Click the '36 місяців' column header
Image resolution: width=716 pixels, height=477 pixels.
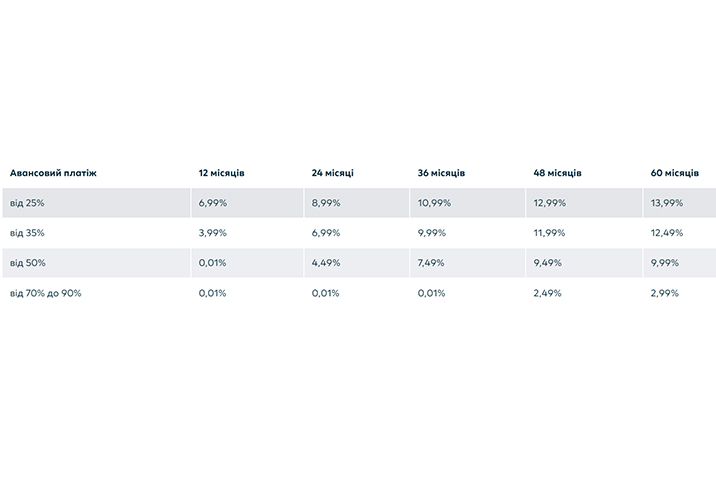[441, 173]
